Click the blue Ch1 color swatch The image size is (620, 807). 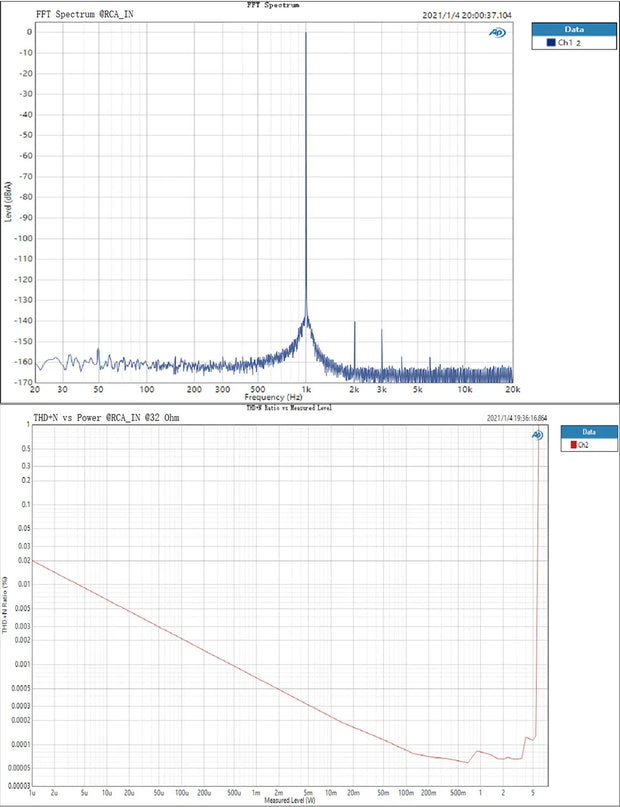[x=551, y=44]
